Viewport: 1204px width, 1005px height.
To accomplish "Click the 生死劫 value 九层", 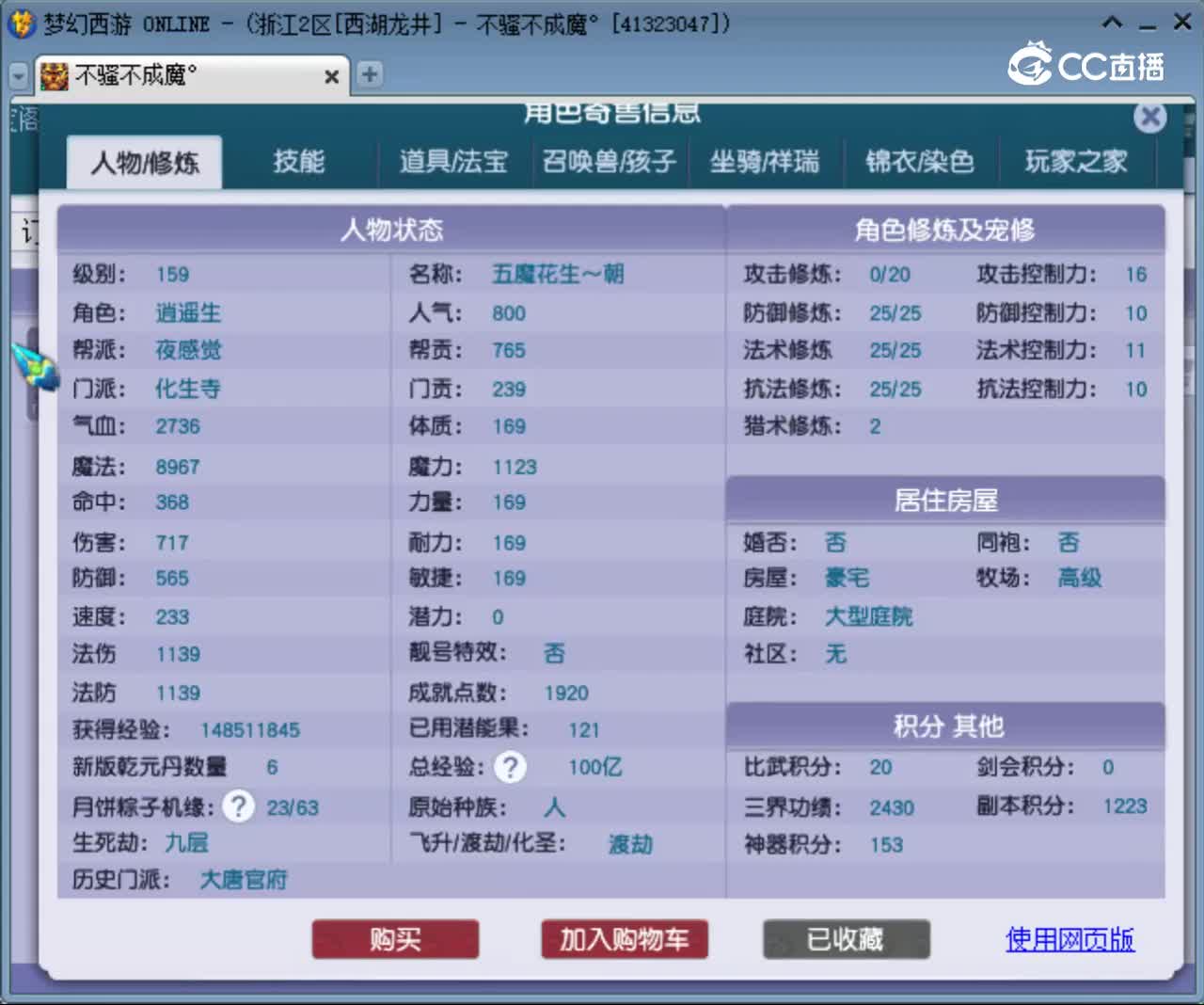I will [x=186, y=842].
